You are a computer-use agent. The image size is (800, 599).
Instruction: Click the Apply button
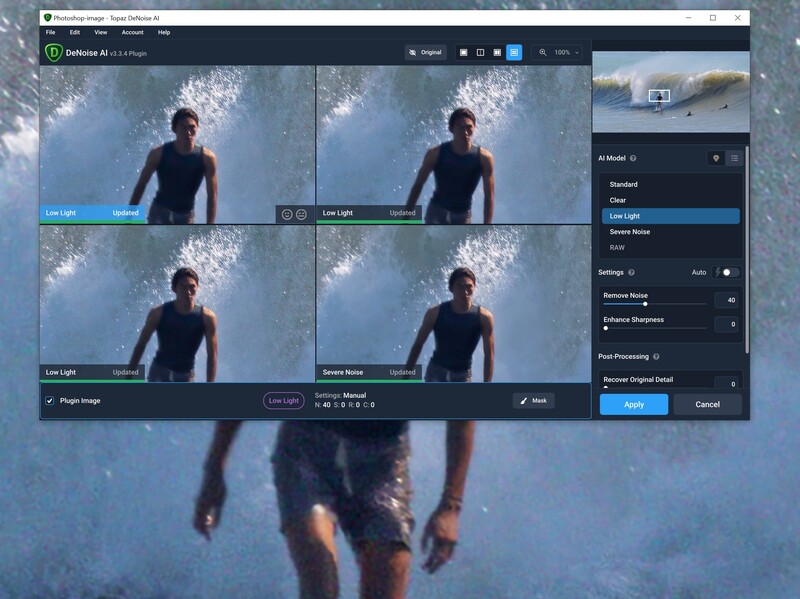click(634, 404)
